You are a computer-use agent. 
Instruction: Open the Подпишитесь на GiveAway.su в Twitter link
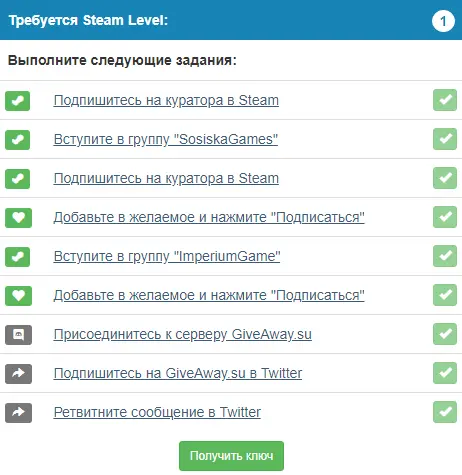(x=178, y=373)
